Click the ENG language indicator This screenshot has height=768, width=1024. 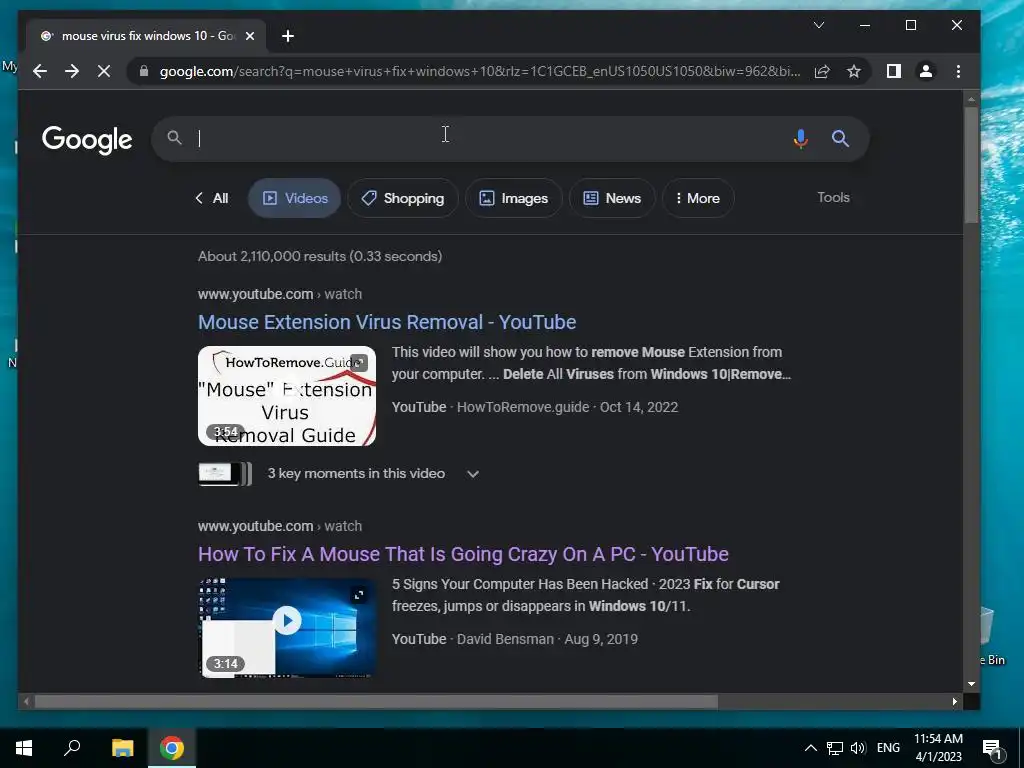(x=888, y=748)
